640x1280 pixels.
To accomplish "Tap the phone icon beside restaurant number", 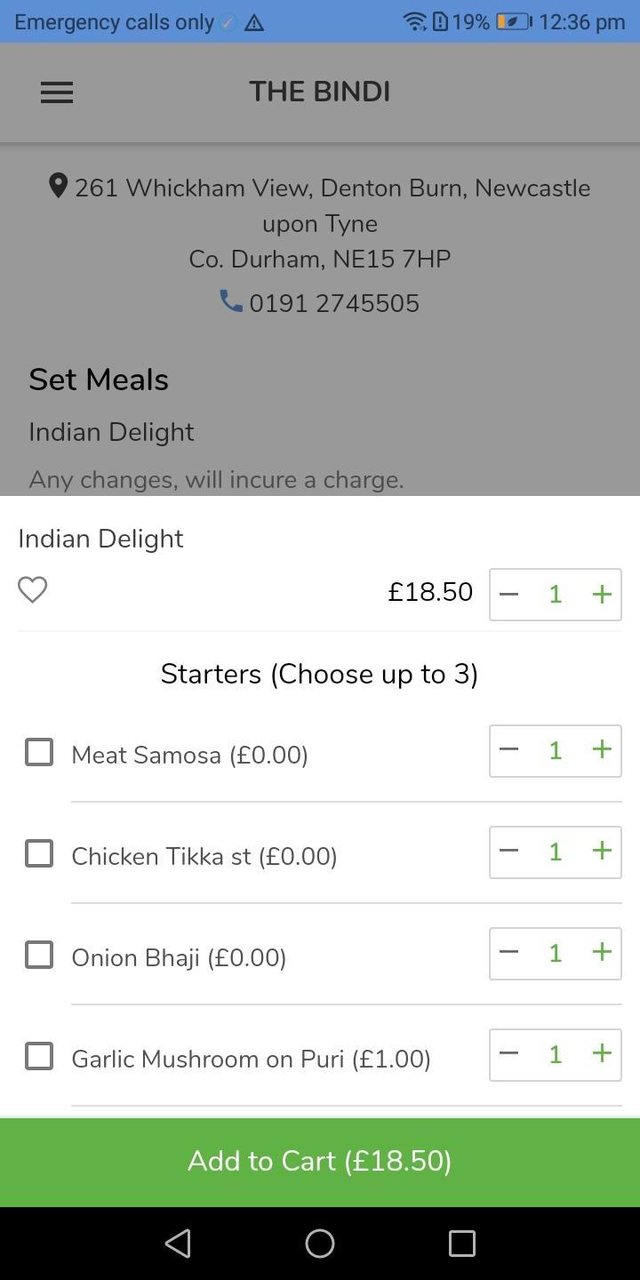I will 231,301.
